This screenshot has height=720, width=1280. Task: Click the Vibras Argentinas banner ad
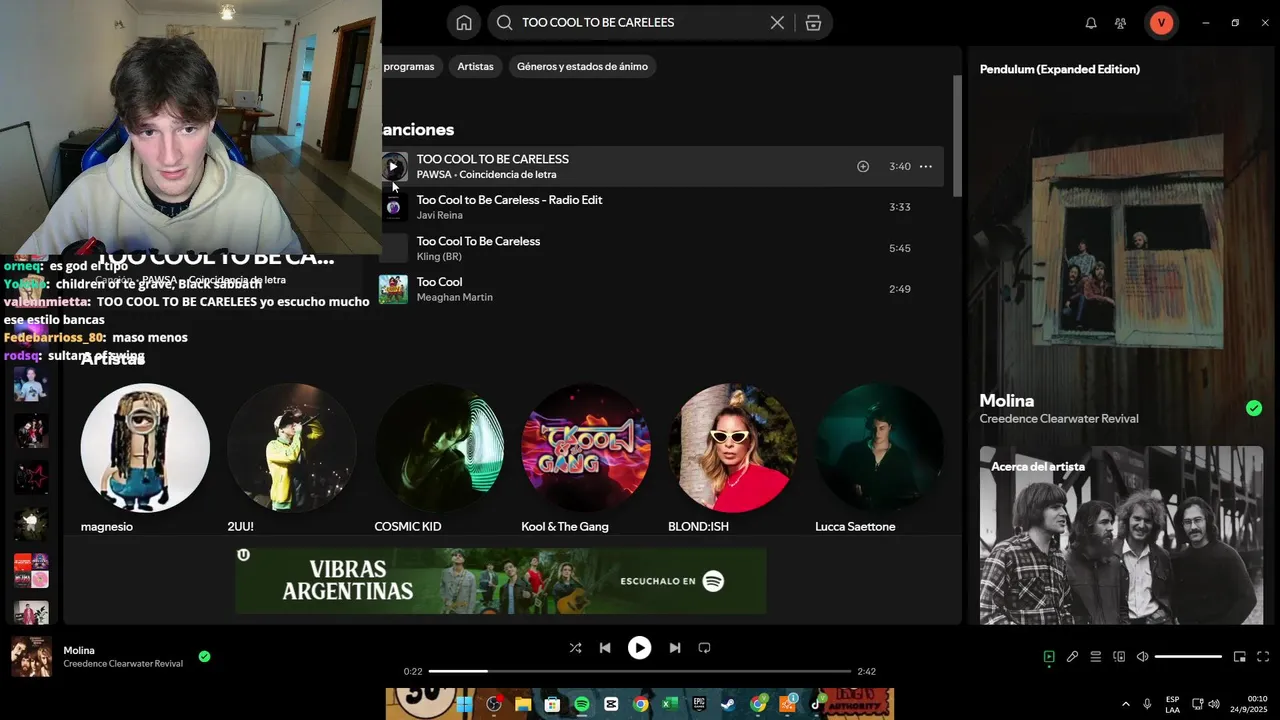[501, 580]
